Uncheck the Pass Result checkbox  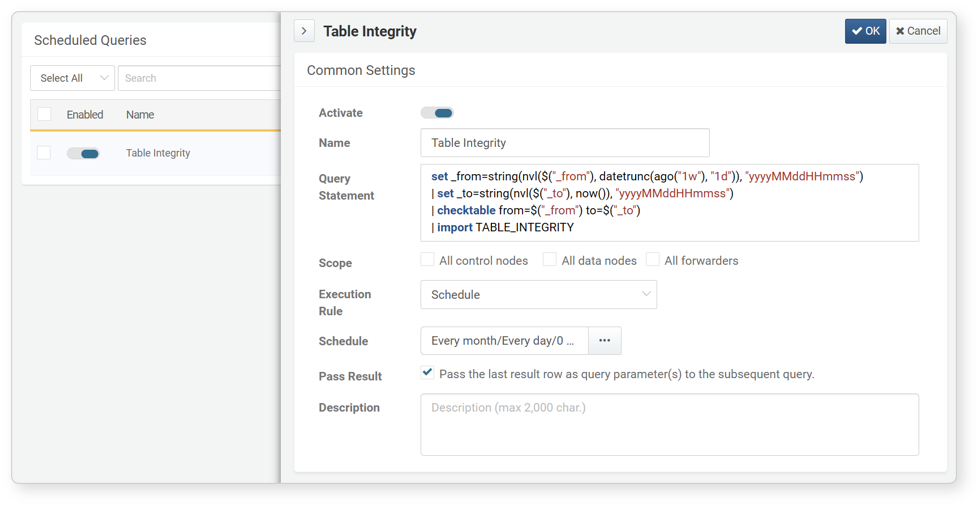[x=428, y=373]
